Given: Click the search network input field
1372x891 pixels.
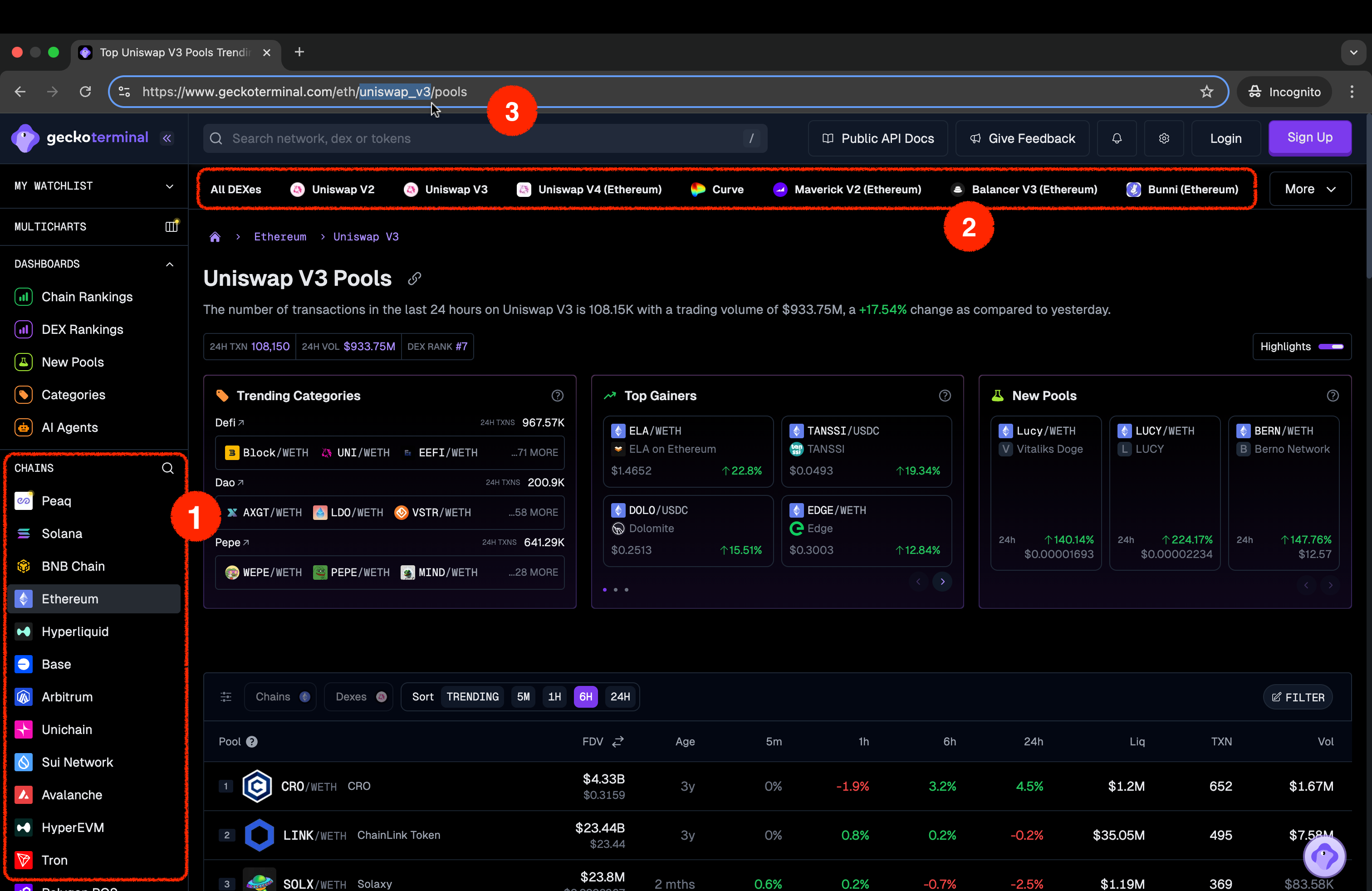Looking at the screenshot, I should point(484,138).
